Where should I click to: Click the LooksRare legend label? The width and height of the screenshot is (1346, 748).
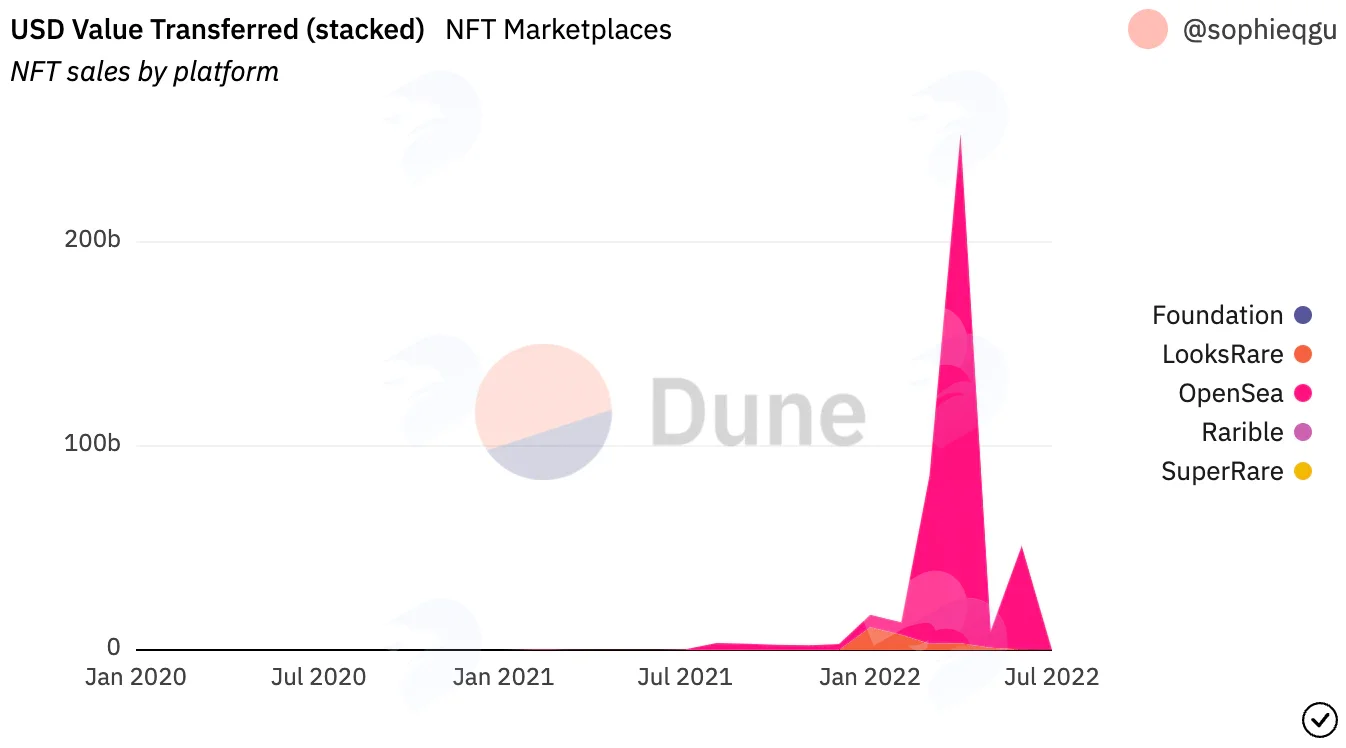1222,354
